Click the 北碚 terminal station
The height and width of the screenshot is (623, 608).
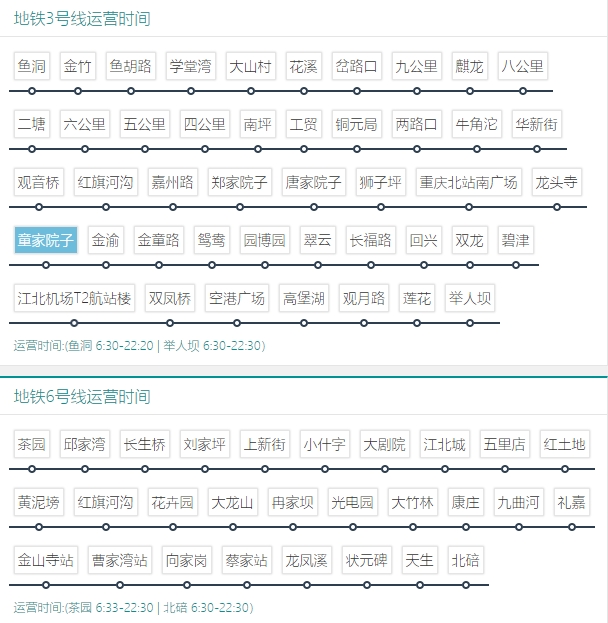click(465, 560)
